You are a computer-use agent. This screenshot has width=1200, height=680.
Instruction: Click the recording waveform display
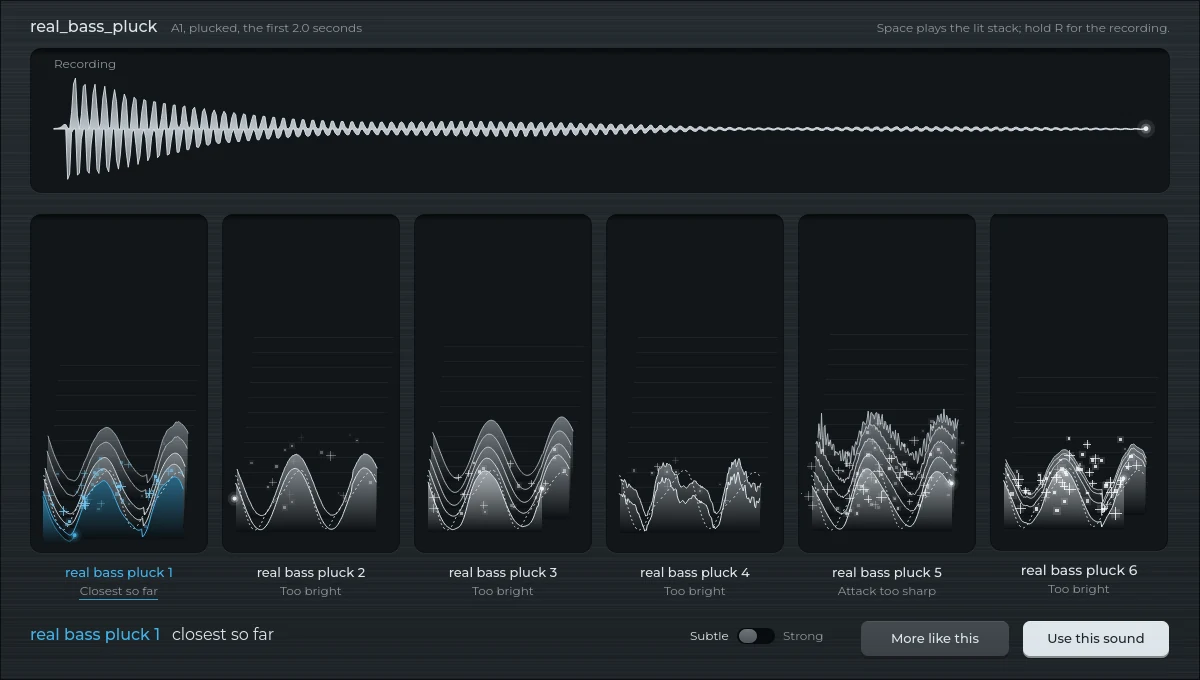click(600, 120)
